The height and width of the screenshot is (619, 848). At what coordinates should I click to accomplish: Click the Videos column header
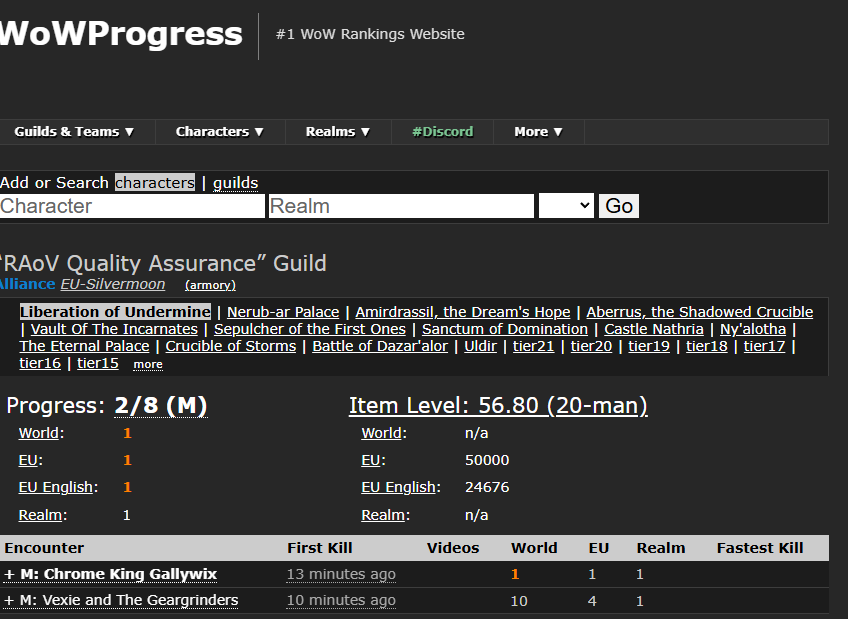pyautogui.click(x=453, y=548)
